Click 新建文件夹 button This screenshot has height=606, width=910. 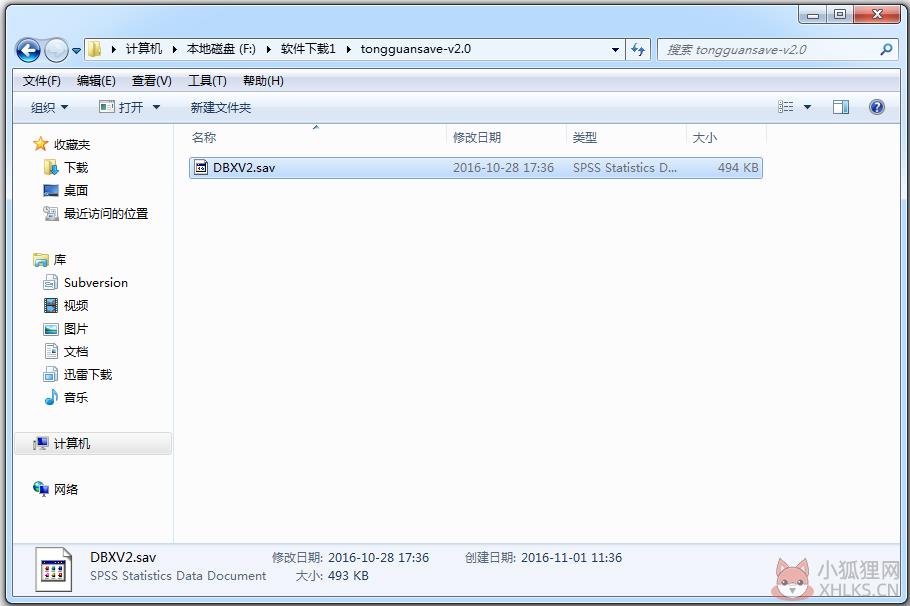pos(221,107)
